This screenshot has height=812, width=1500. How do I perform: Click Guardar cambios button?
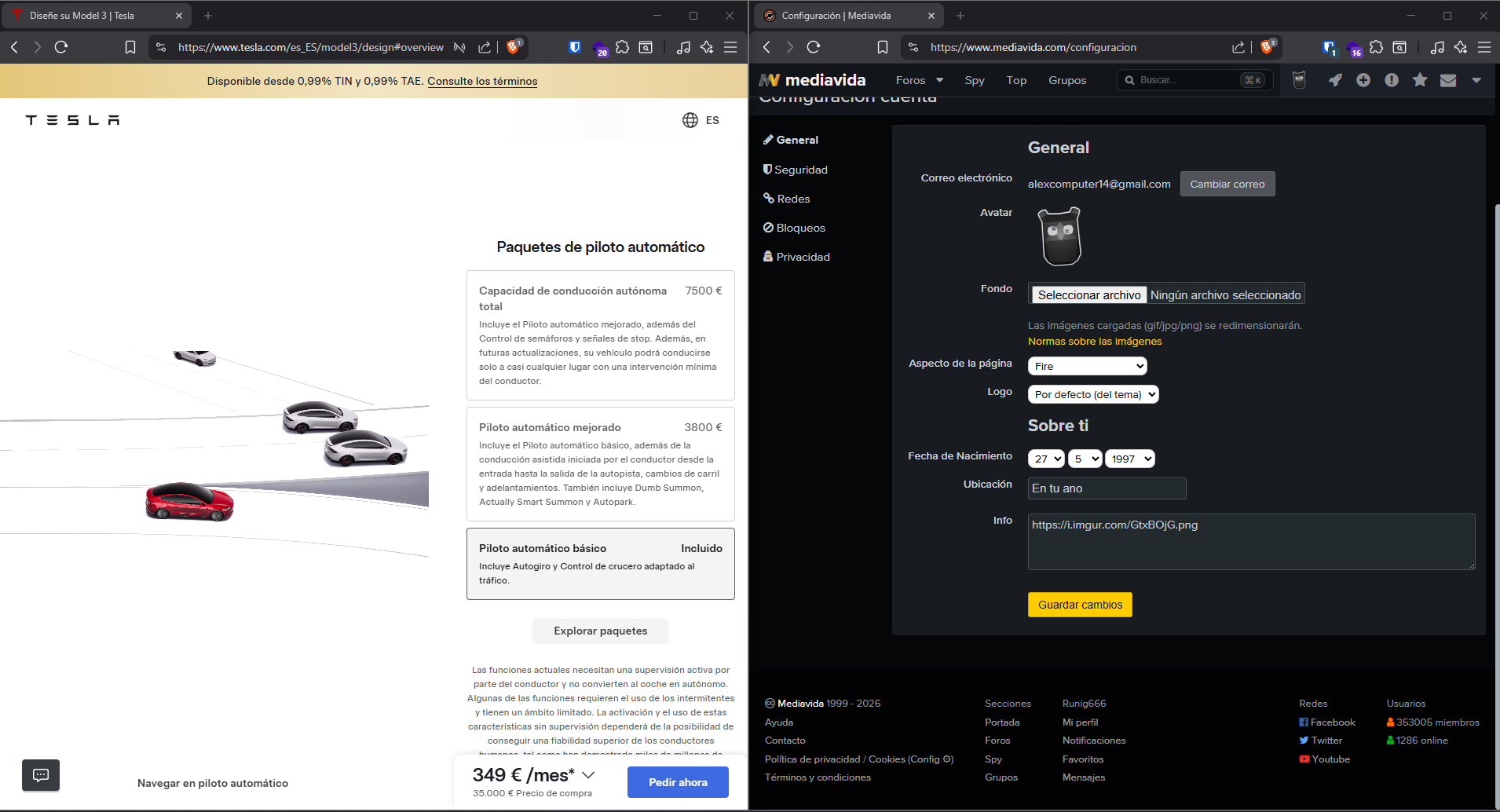click(x=1080, y=605)
